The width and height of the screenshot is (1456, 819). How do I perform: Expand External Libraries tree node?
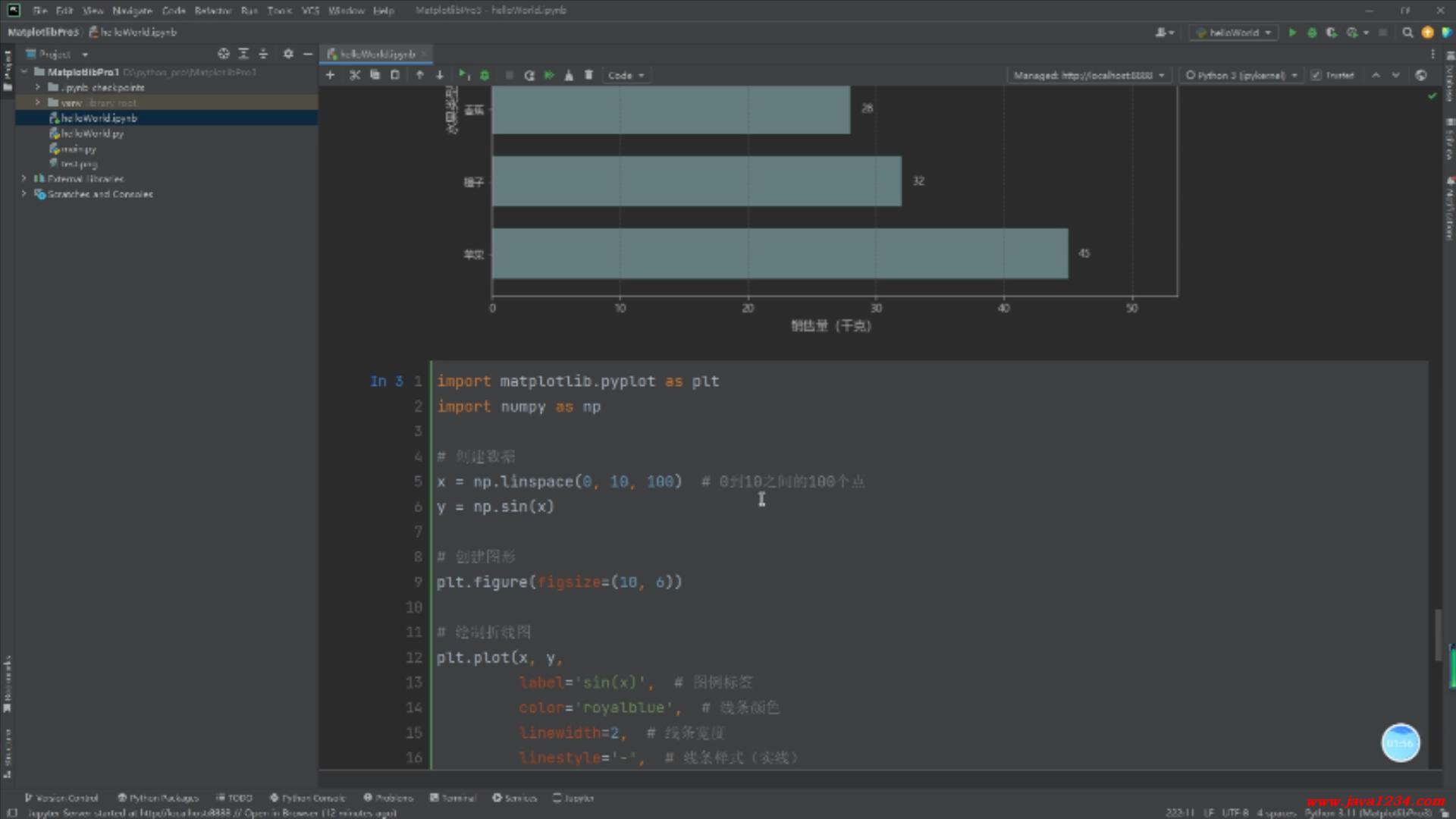point(24,179)
